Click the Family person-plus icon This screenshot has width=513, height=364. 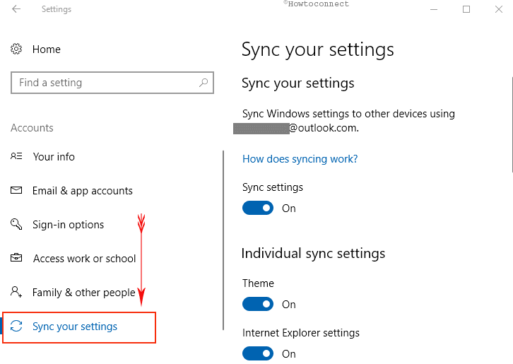[16, 292]
